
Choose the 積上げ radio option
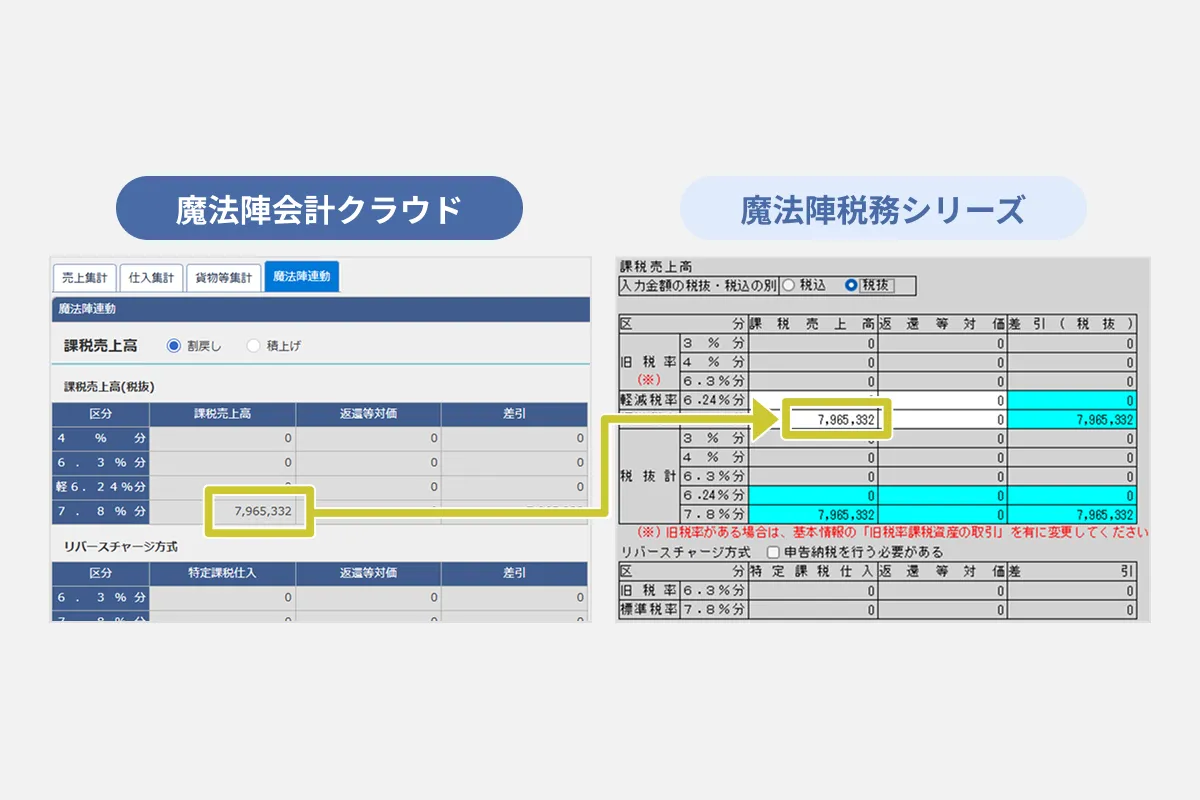[x=254, y=346]
